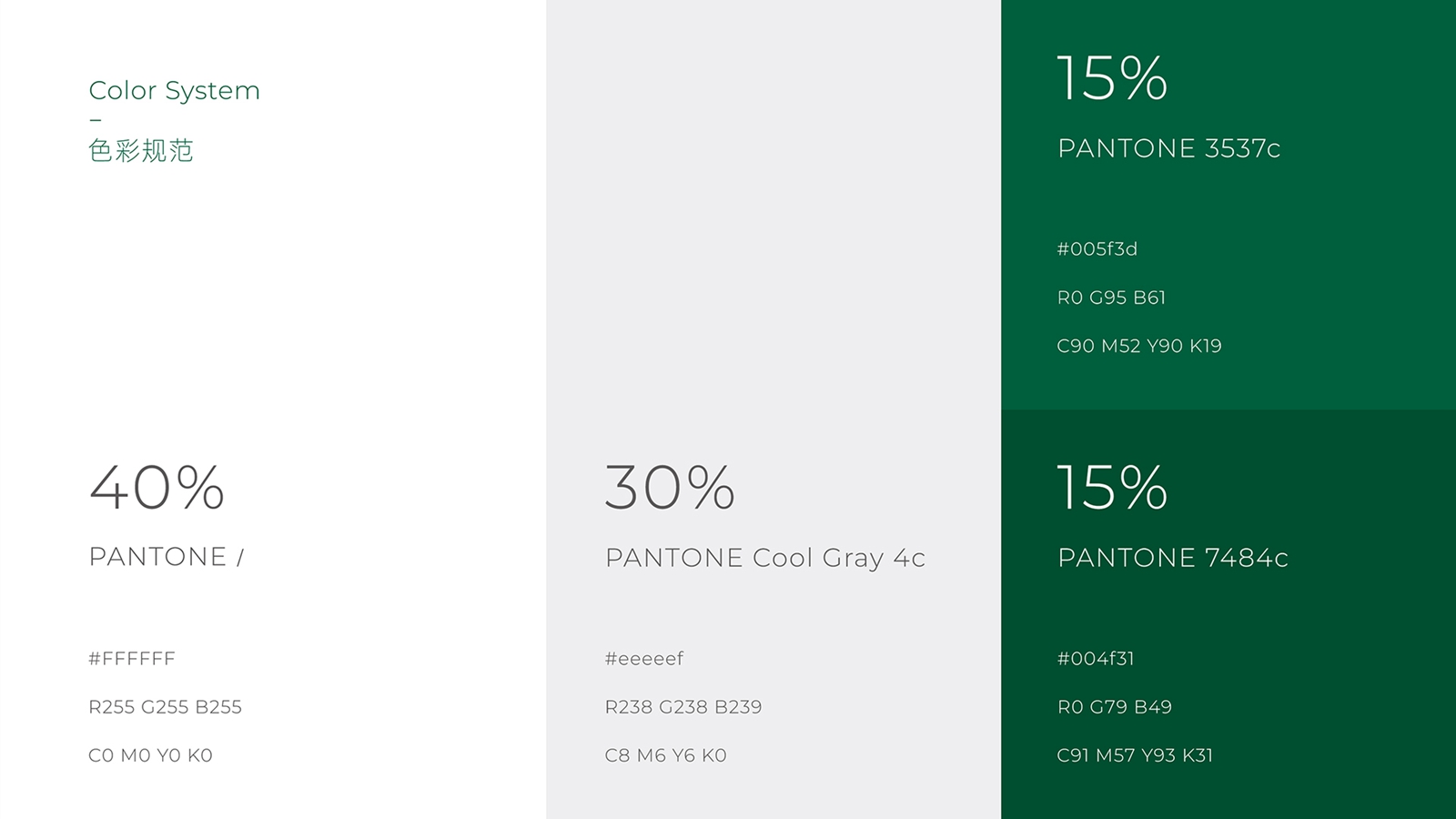Click the R238 G238 B239 value

[x=683, y=707]
